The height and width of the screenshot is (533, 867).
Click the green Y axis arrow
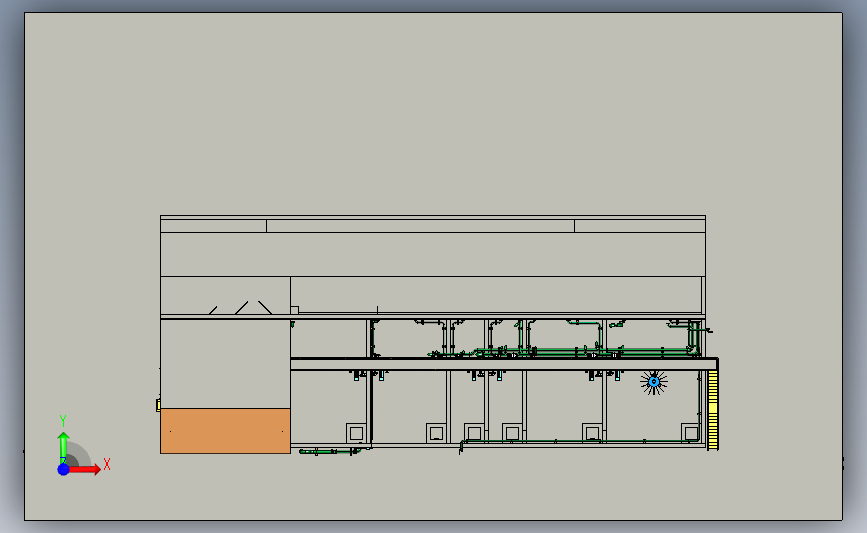coord(63,447)
